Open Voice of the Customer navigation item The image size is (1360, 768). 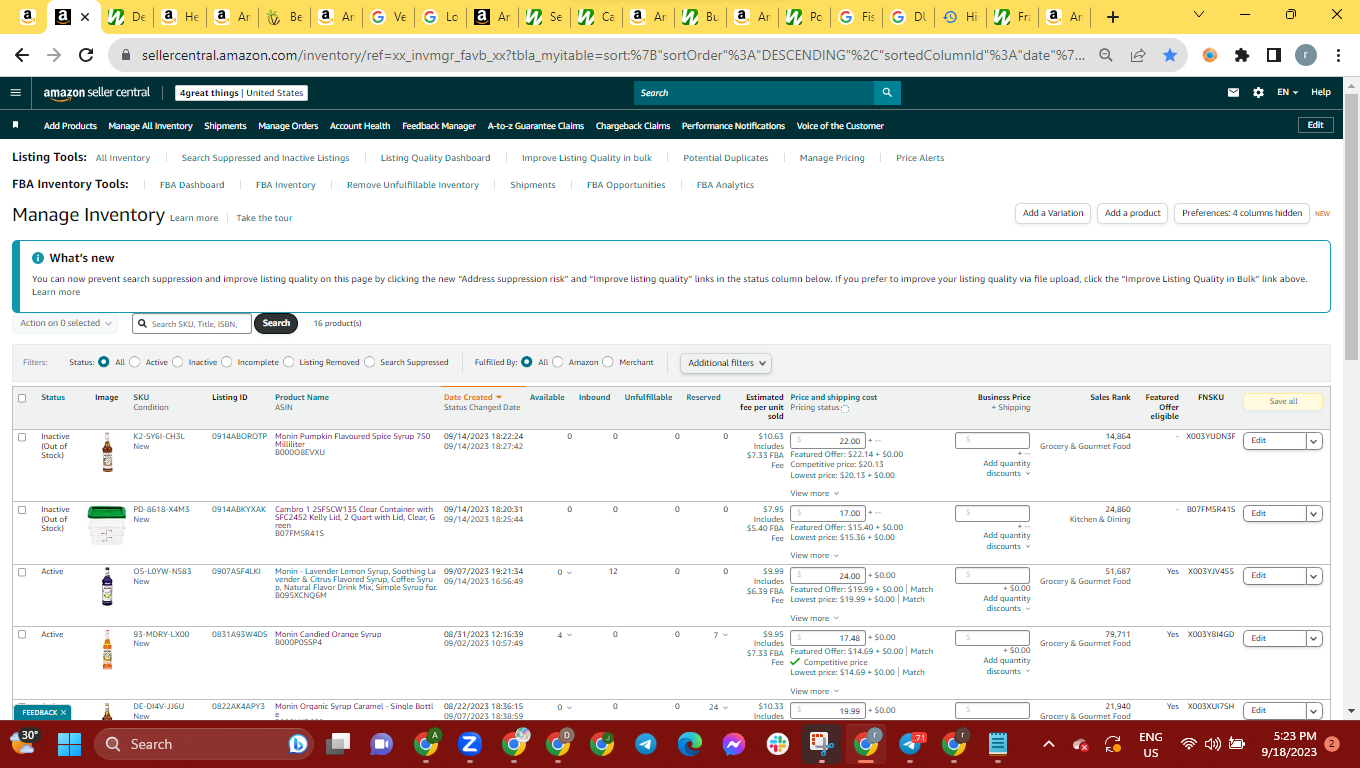coord(840,126)
